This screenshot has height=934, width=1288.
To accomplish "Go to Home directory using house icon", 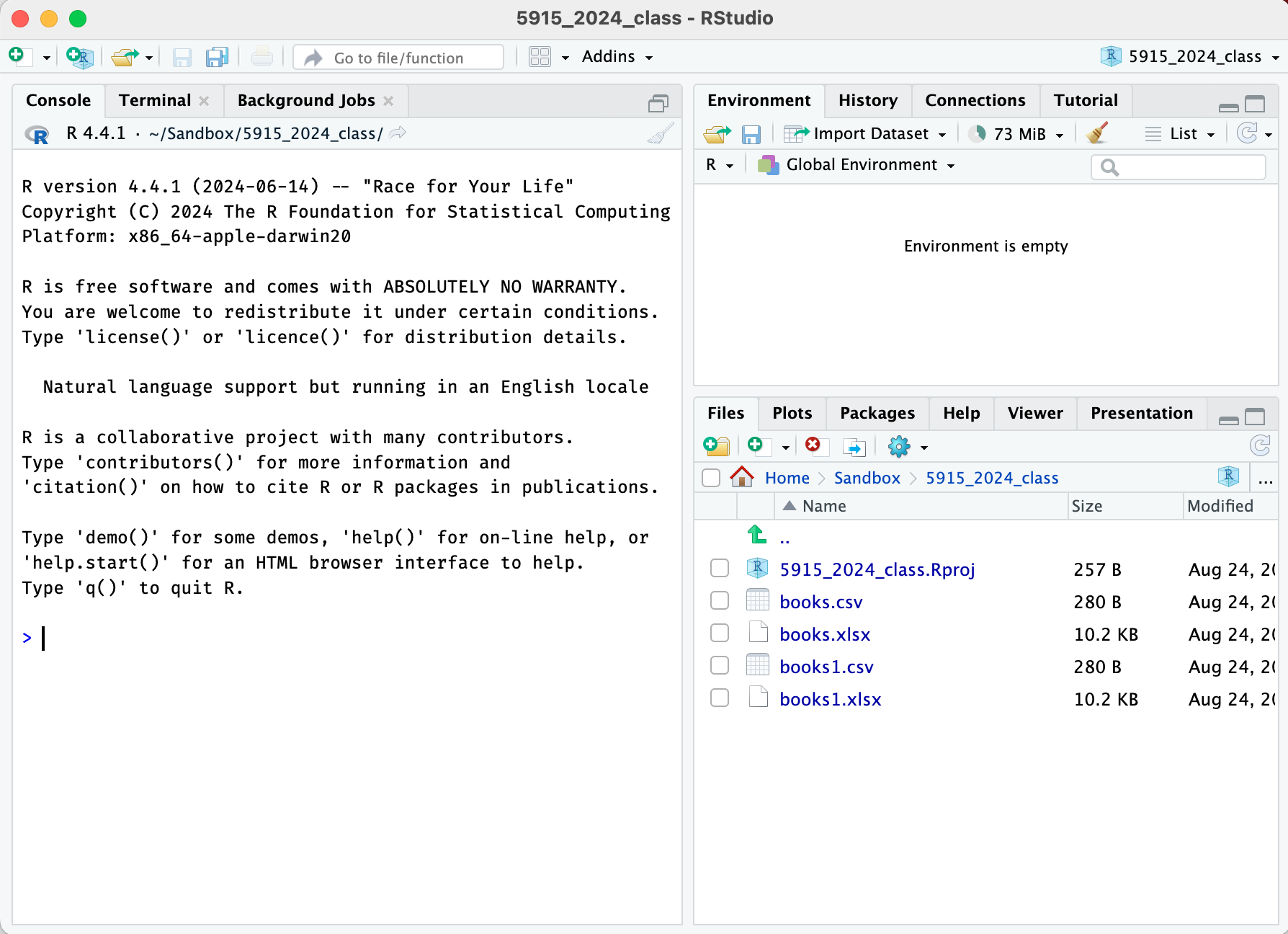I will point(742,476).
